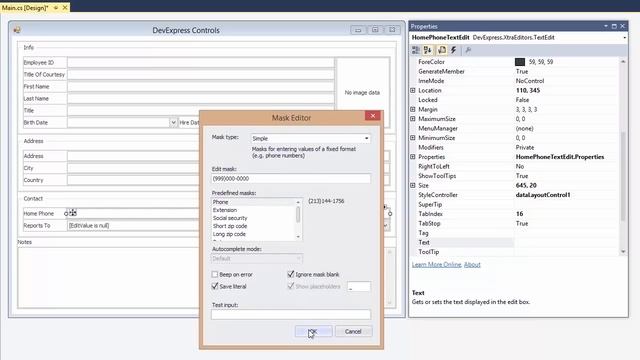This screenshot has width=640, height=360.
Task: Click move handle icon on Home Phone field
Action: (73, 213)
